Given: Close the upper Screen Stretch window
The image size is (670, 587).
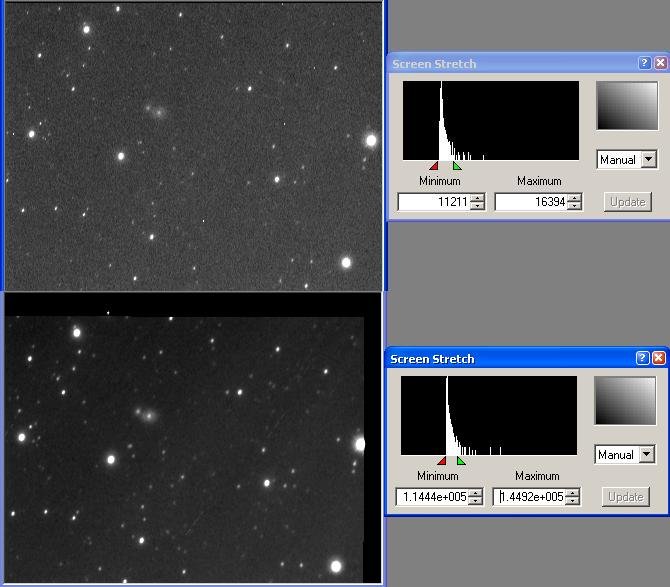Looking at the screenshot, I should click(x=660, y=63).
